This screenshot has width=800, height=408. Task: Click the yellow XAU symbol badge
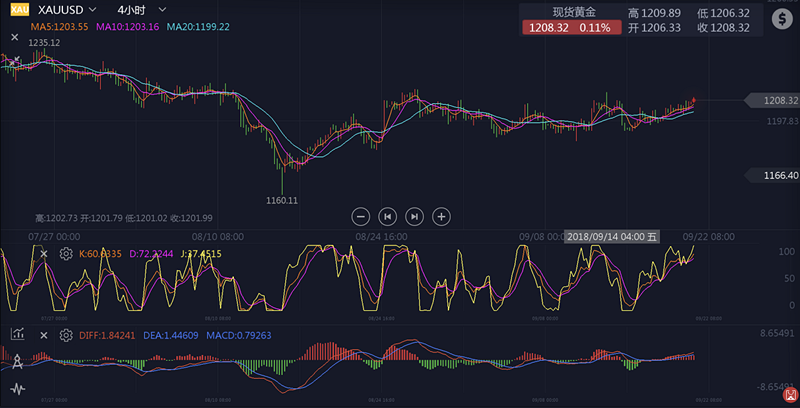pos(20,9)
